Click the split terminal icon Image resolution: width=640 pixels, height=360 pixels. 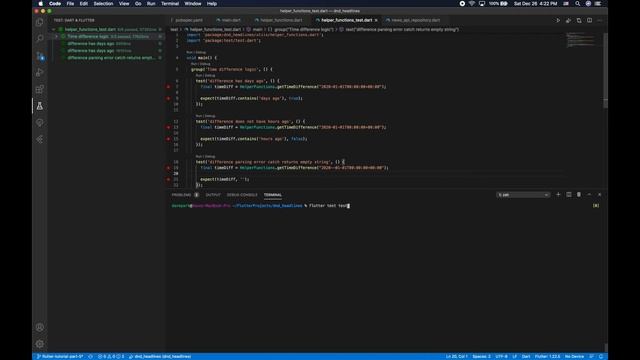pos(569,195)
